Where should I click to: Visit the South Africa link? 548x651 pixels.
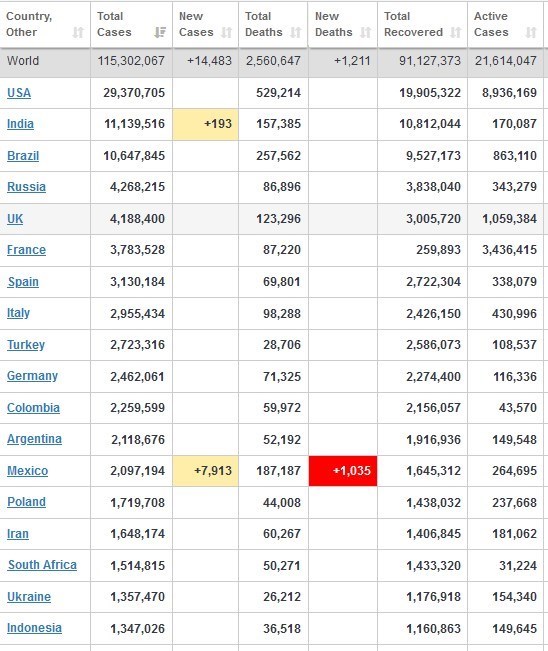click(x=42, y=565)
